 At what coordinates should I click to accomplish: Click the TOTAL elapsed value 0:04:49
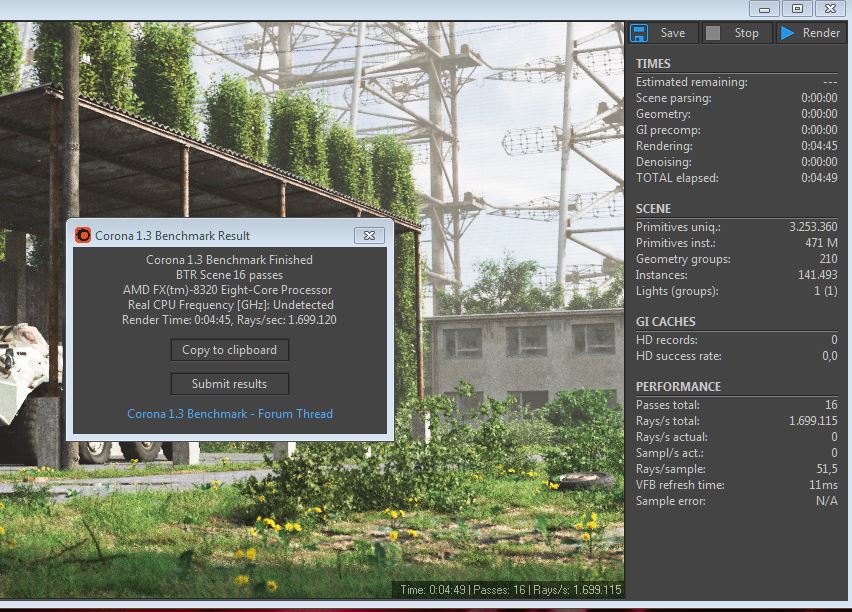click(819, 178)
